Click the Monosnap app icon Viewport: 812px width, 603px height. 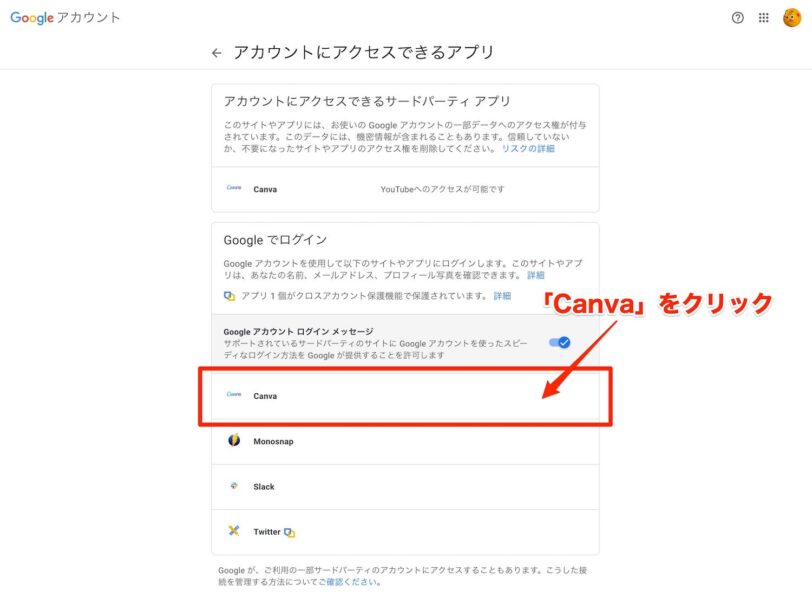pos(234,440)
